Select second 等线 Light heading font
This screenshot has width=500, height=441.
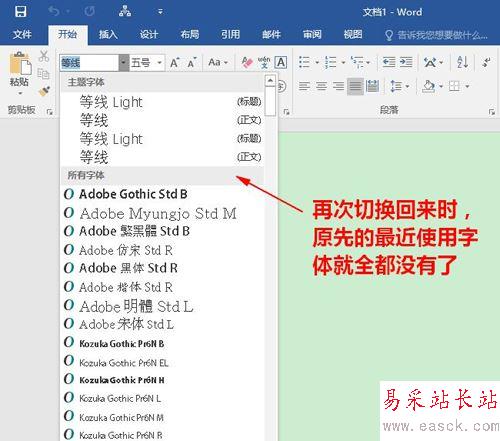coord(162,139)
